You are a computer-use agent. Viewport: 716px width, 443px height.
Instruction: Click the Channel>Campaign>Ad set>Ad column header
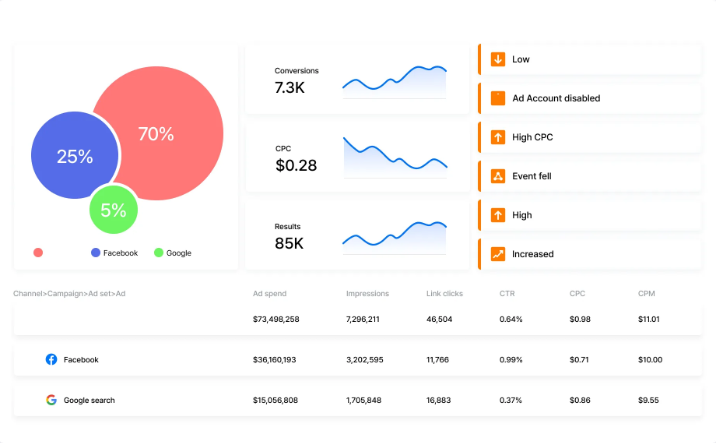[69, 294]
